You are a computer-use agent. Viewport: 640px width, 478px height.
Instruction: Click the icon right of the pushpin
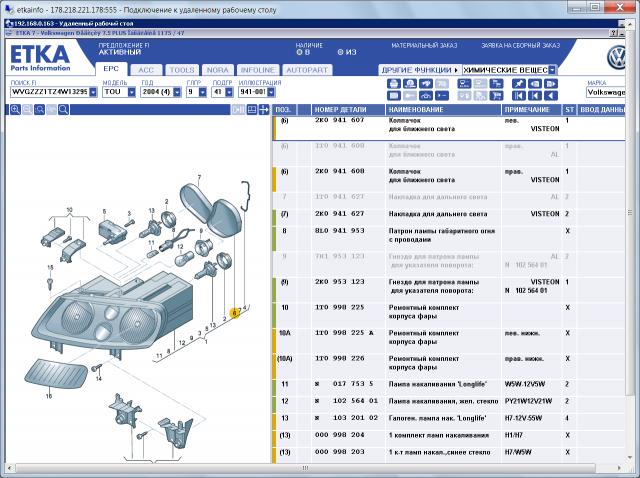[535, 84]
